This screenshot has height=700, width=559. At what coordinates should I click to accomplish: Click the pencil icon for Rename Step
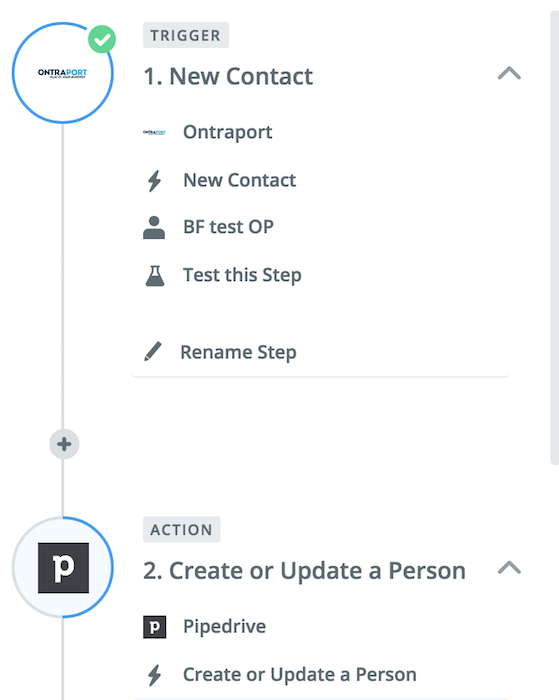153,351
